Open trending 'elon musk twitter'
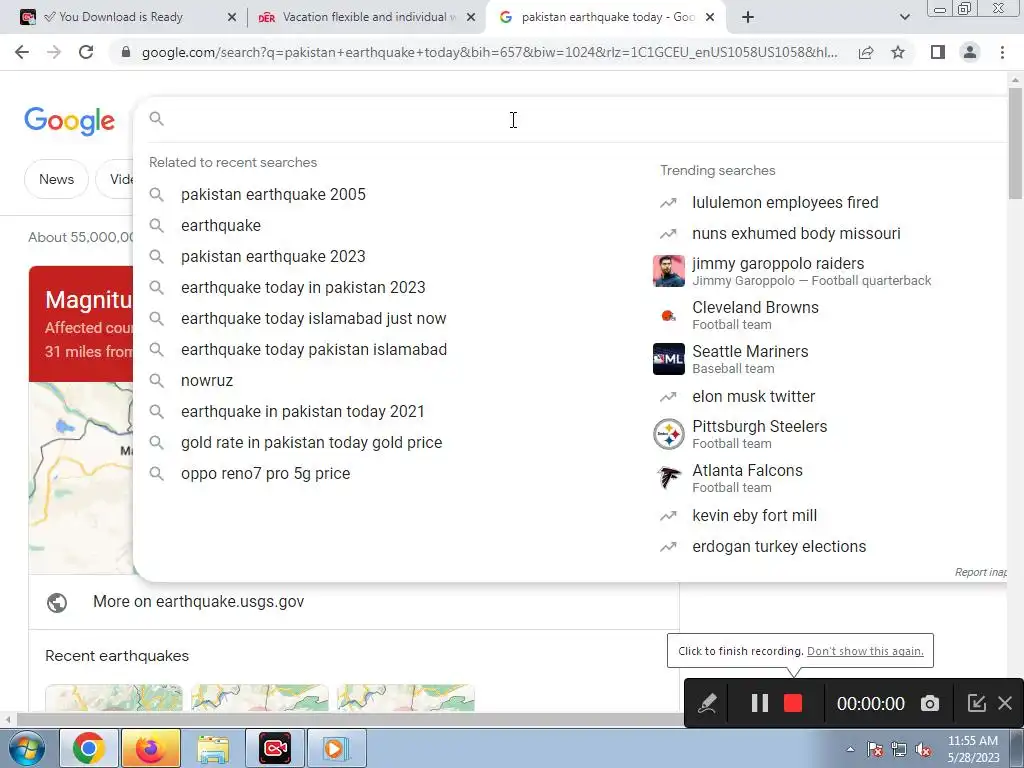This screenshot has width=1024, height=768. click(x=754, y=396)
